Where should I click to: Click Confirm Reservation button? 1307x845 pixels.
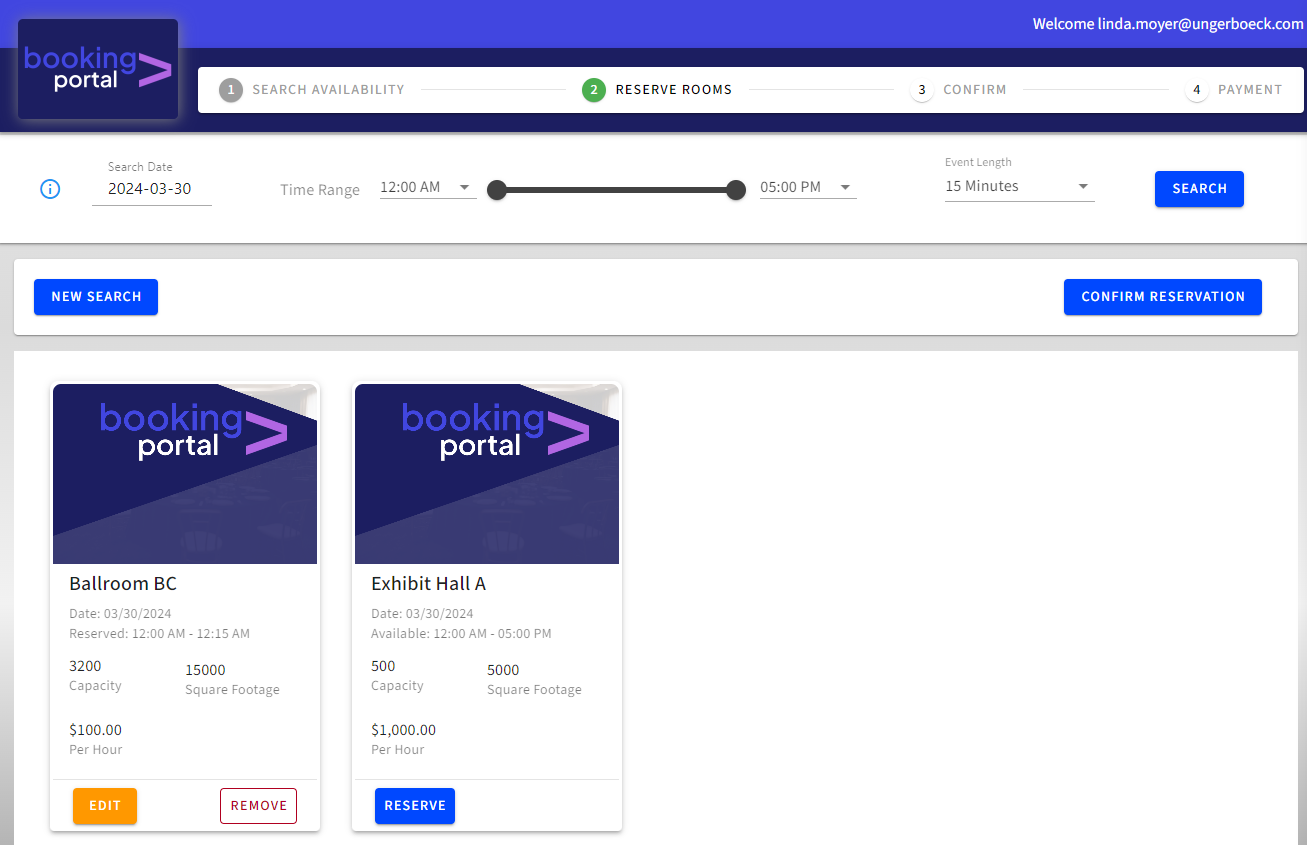pyautogui.click(x=1163, y=297)
